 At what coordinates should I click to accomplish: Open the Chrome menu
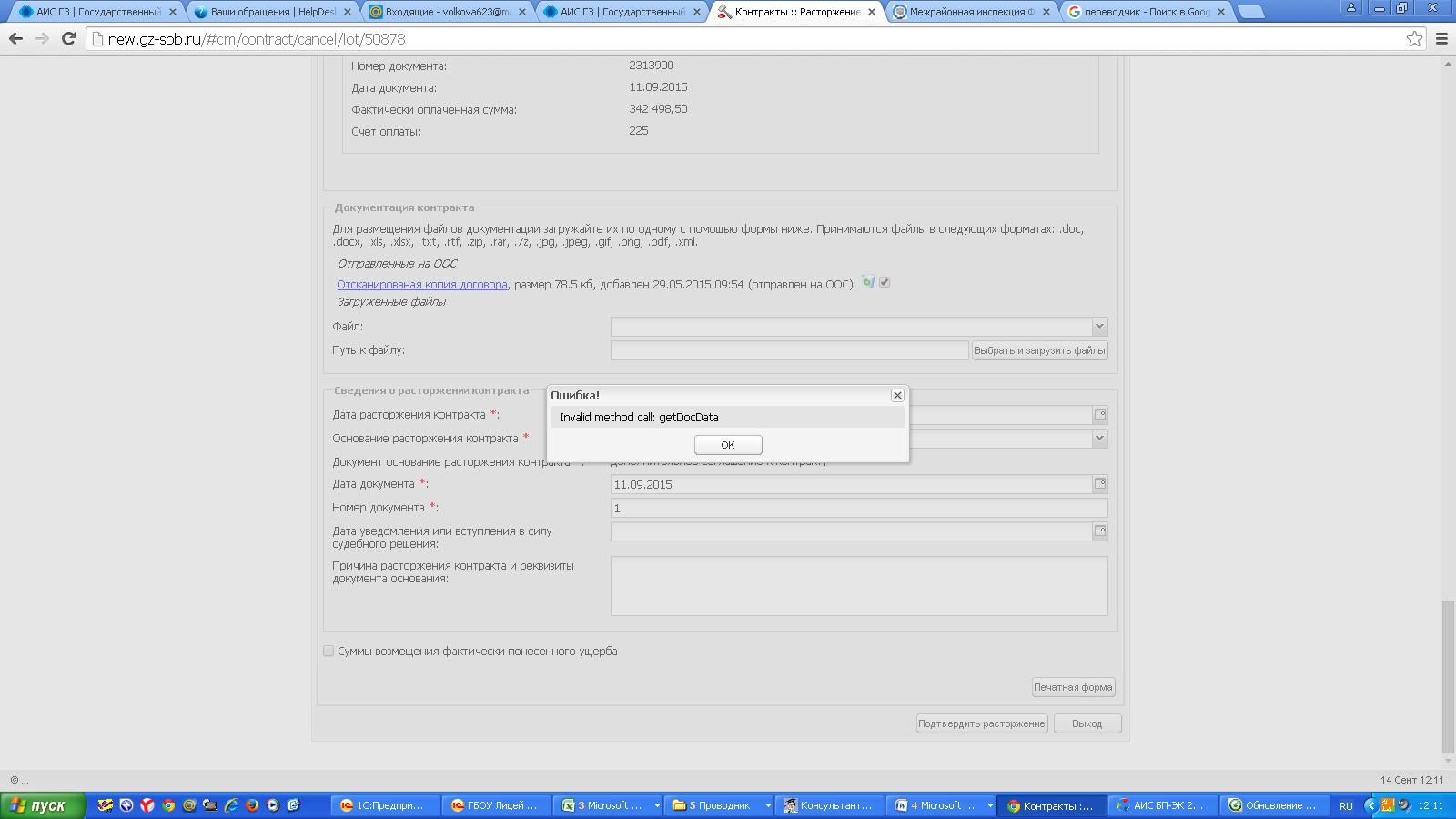click(1441, 39)
